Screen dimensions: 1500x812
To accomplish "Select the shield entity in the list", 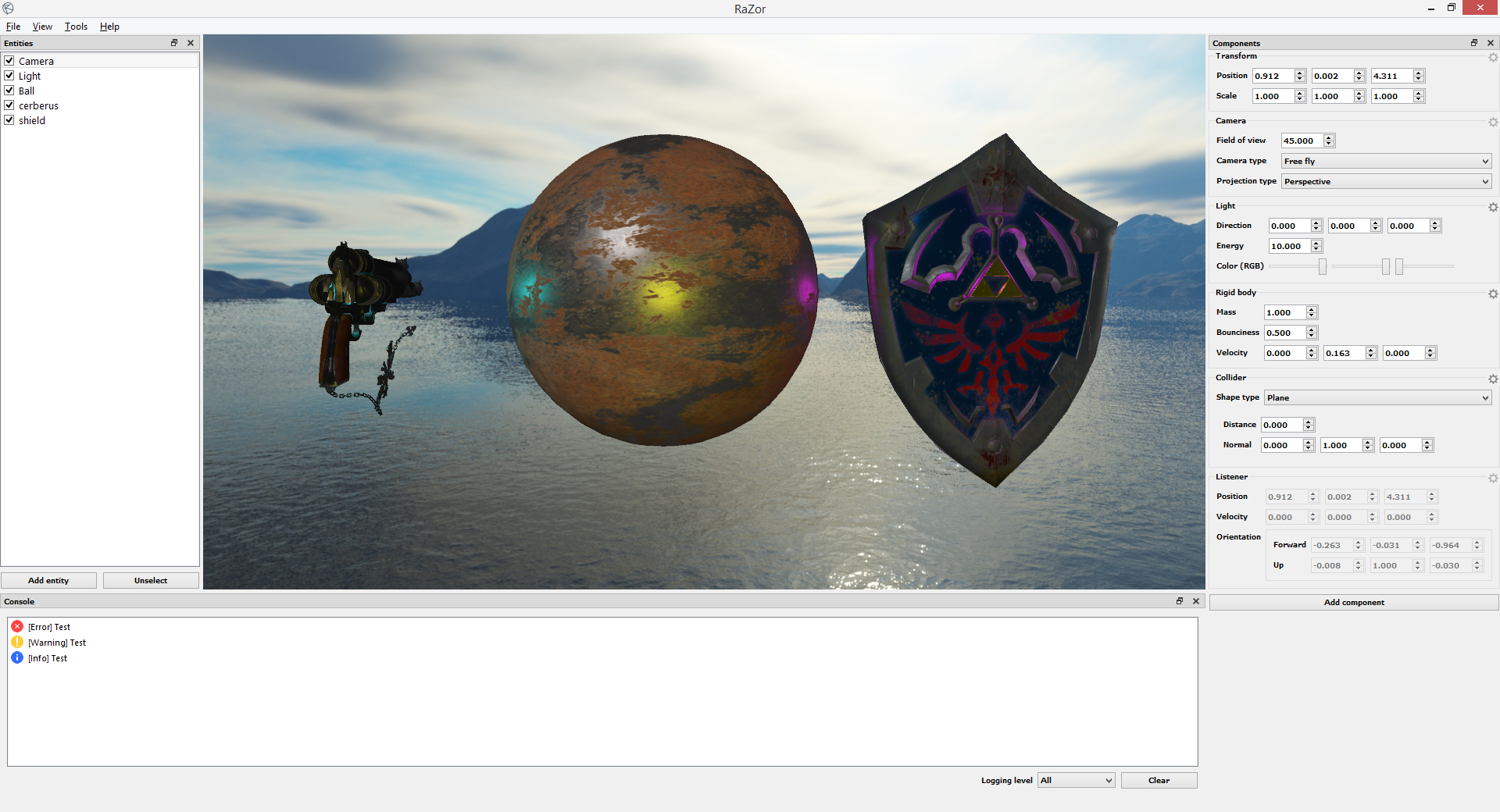I will [100, 120].
